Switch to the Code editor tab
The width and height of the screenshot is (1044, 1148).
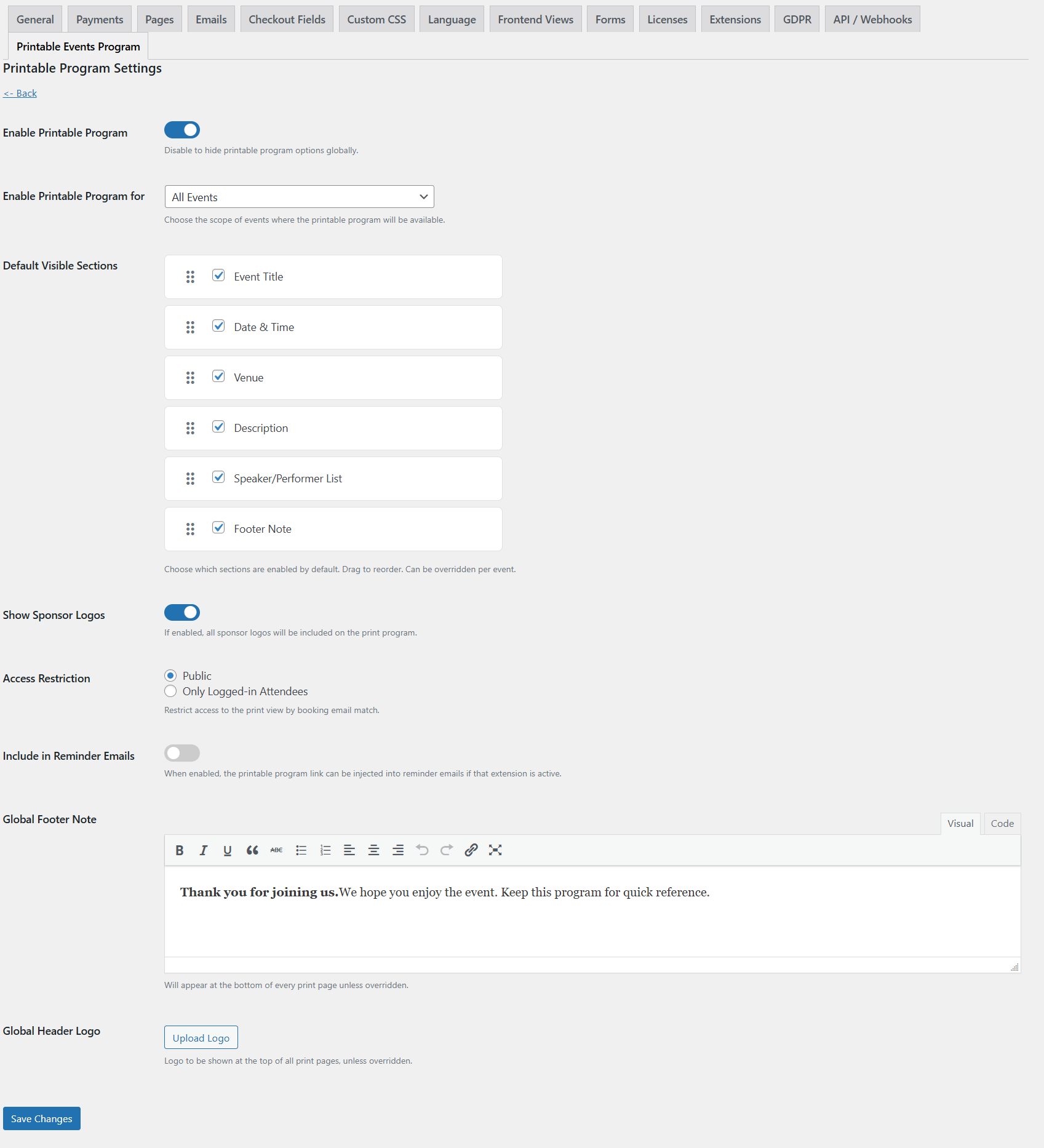(x=1002, y=824)
